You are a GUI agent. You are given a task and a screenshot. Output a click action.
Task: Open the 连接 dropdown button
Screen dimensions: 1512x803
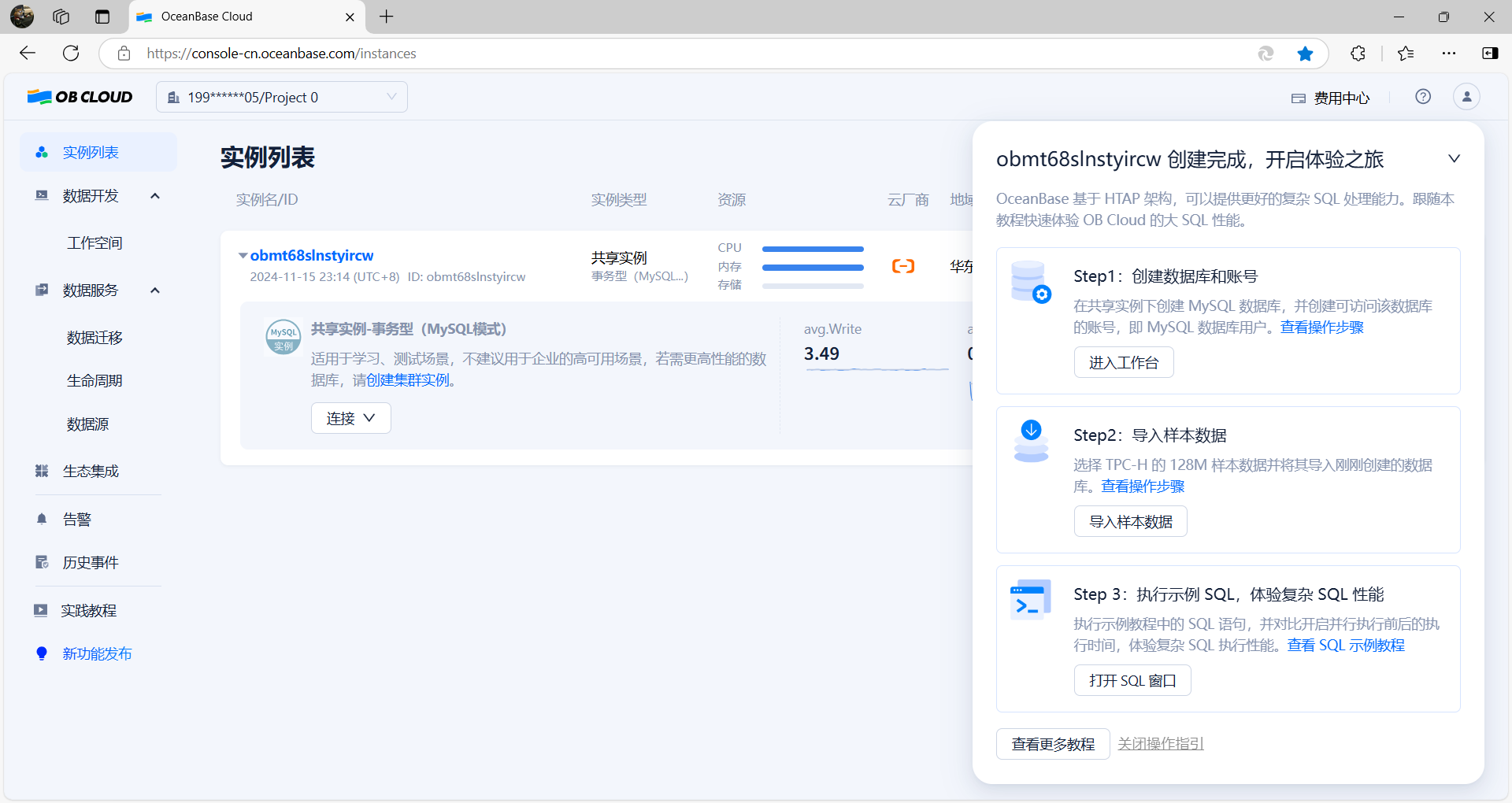pyautogui.click(x=351, y=418)
